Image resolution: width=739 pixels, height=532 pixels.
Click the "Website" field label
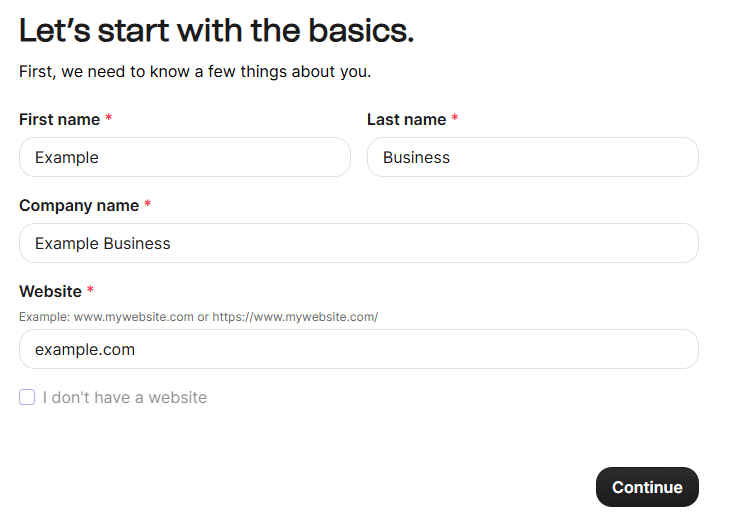pyautogui.click(x=50, y=291)
